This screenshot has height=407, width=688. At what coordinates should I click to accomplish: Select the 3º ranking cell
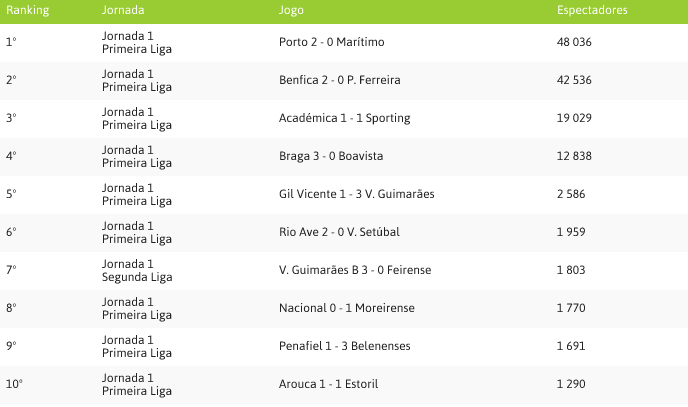11,118
